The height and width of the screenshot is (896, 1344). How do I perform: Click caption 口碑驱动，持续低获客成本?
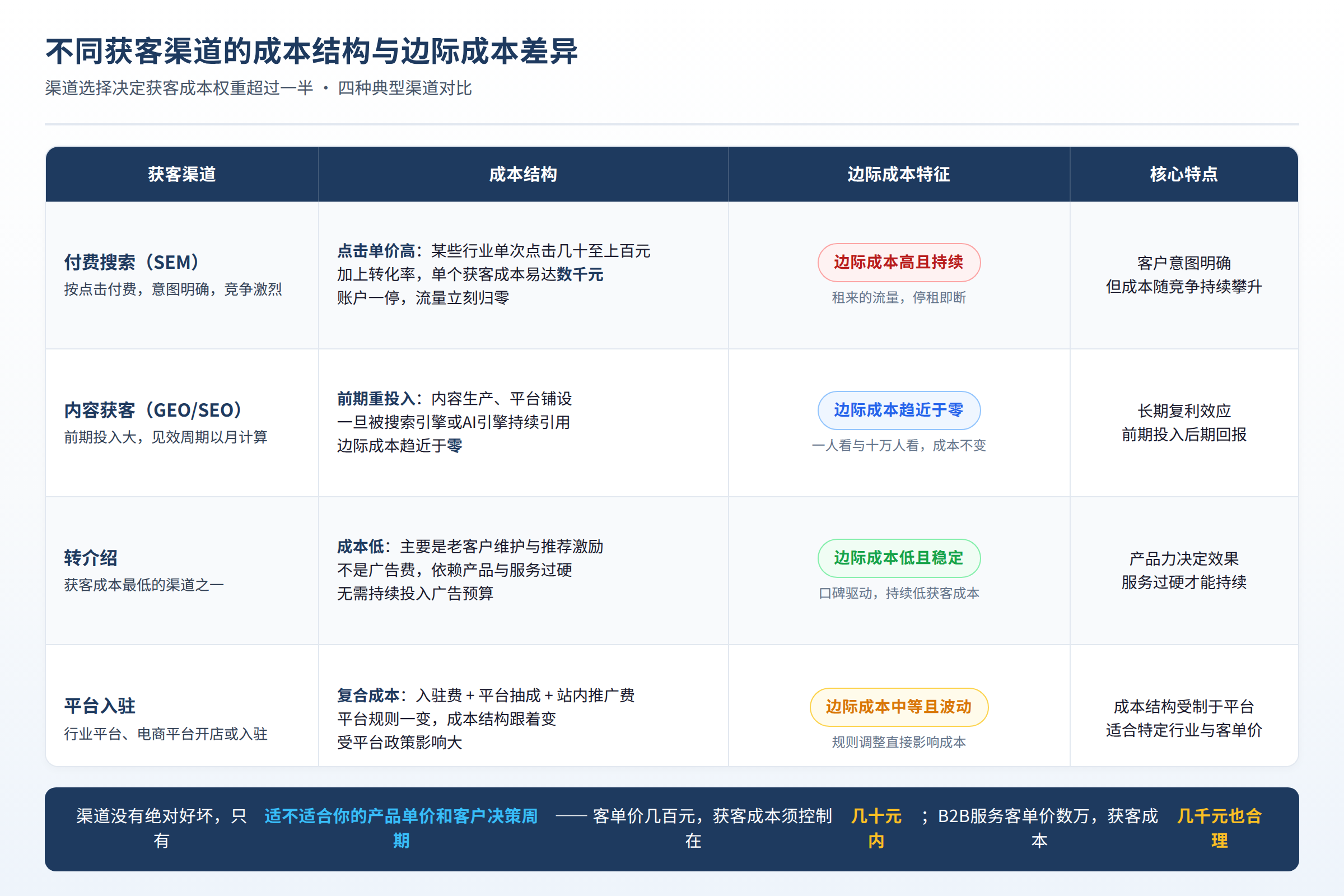click(x=899, y=594)
